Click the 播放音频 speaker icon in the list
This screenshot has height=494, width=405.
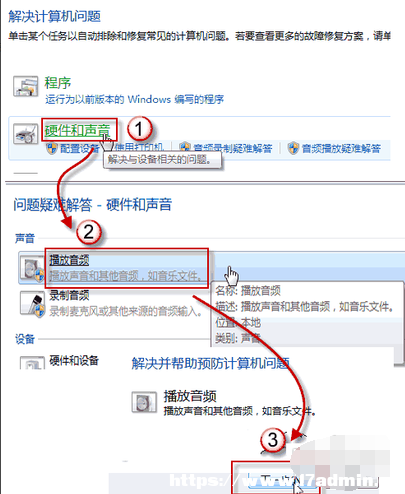pyautogui.click(x=32, y=269)
